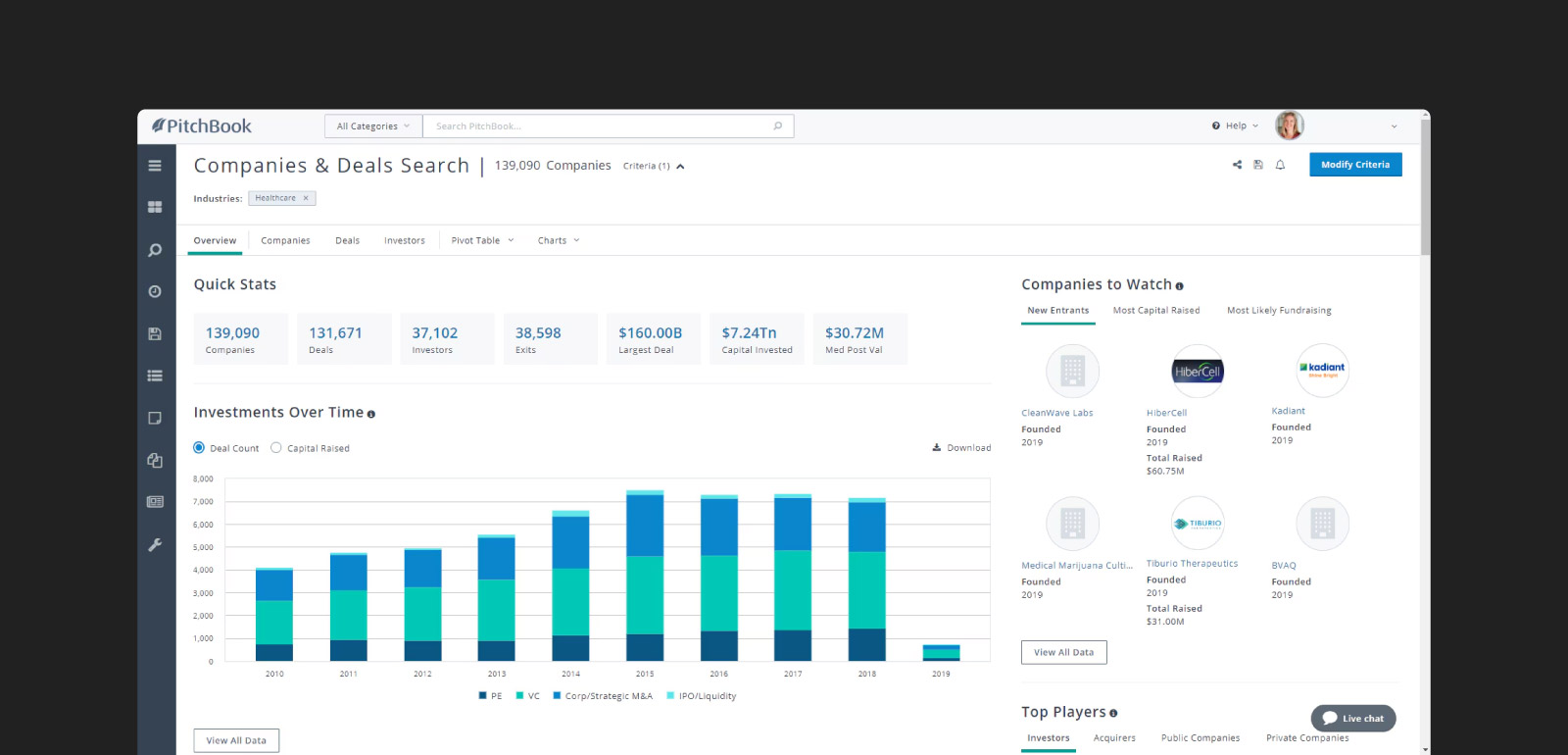Screen dimensions: 1568x755
Task: Click the PitchBook logo
Action: tap(202, 126)
